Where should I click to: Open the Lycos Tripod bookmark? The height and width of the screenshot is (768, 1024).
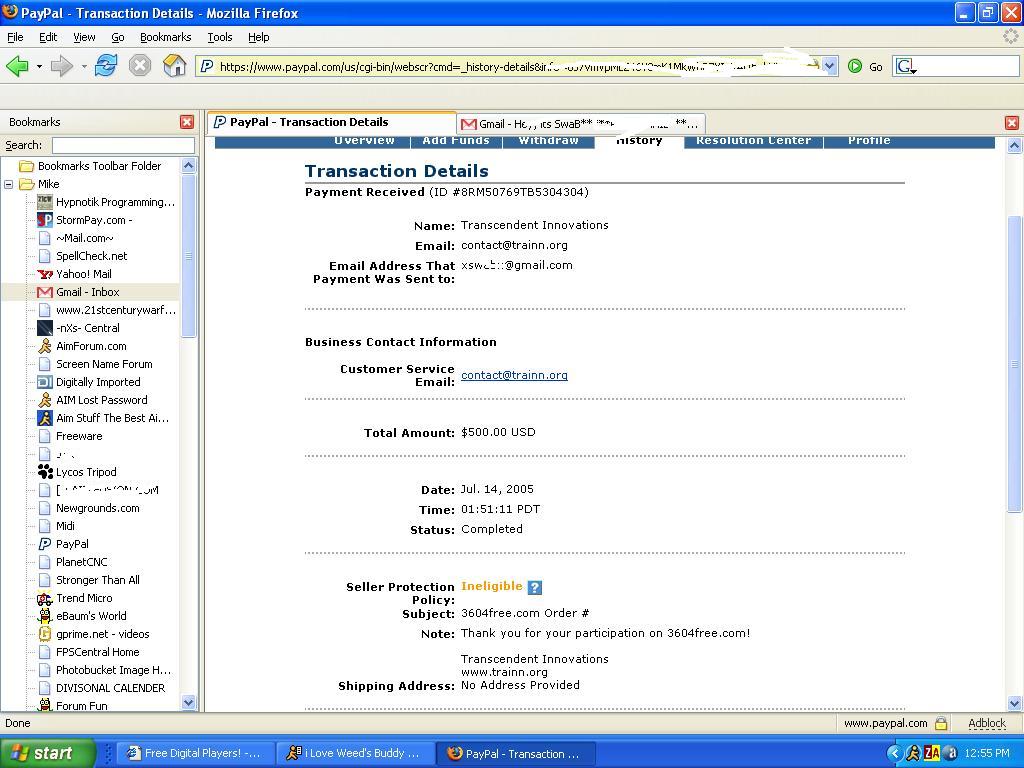pyautogui.click(x=86, y=472)
